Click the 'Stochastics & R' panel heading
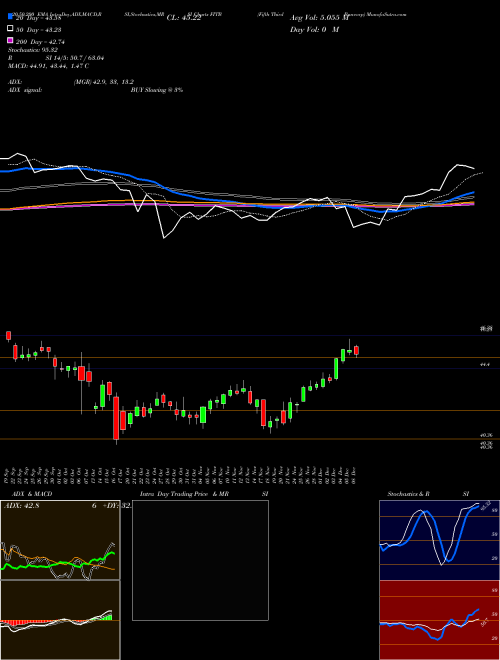Screen dimensions: 500x660 coord(409,494)
